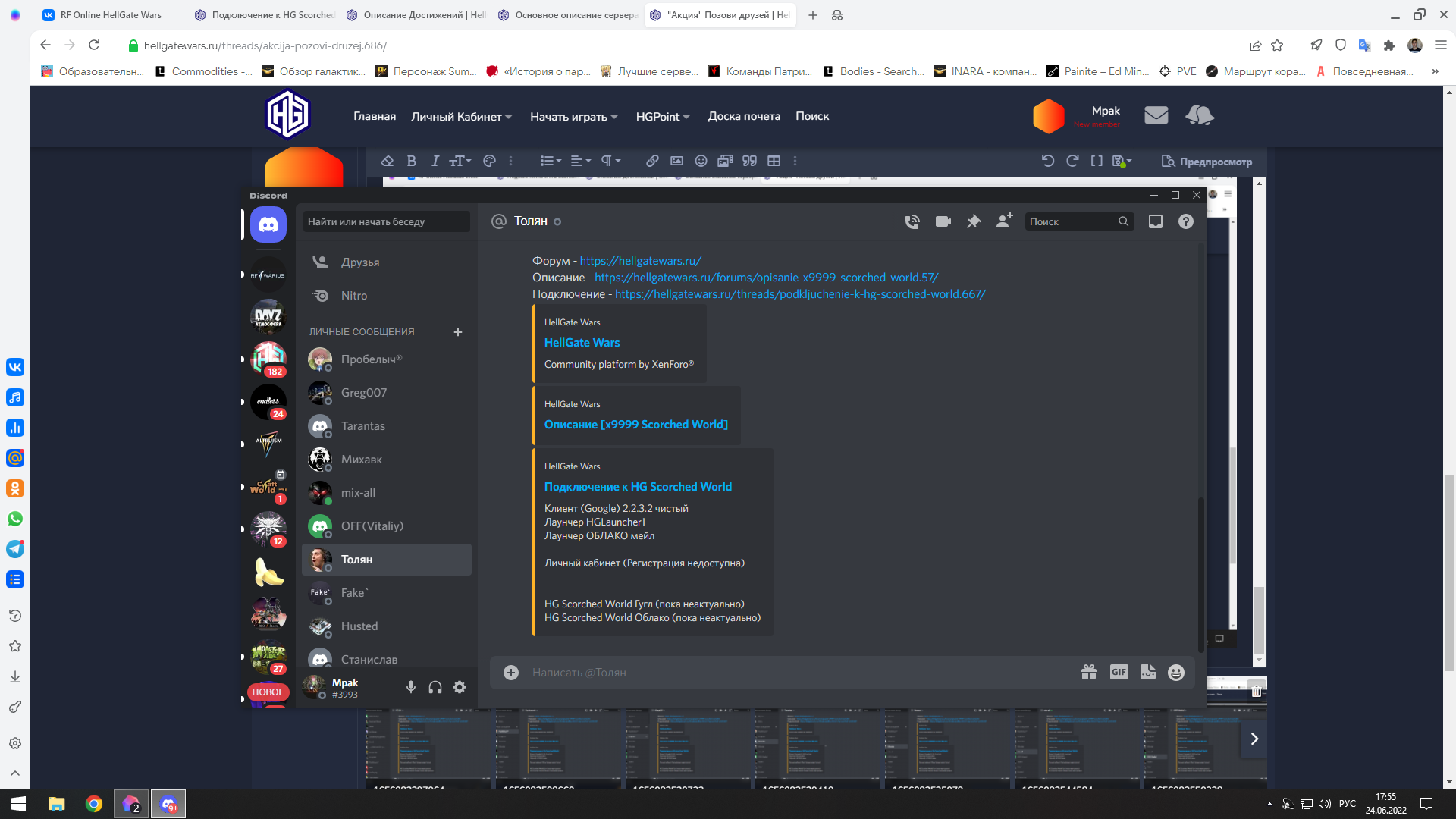
Task: Open the Tarantas direct message
Action: click(x=387, y=426)
